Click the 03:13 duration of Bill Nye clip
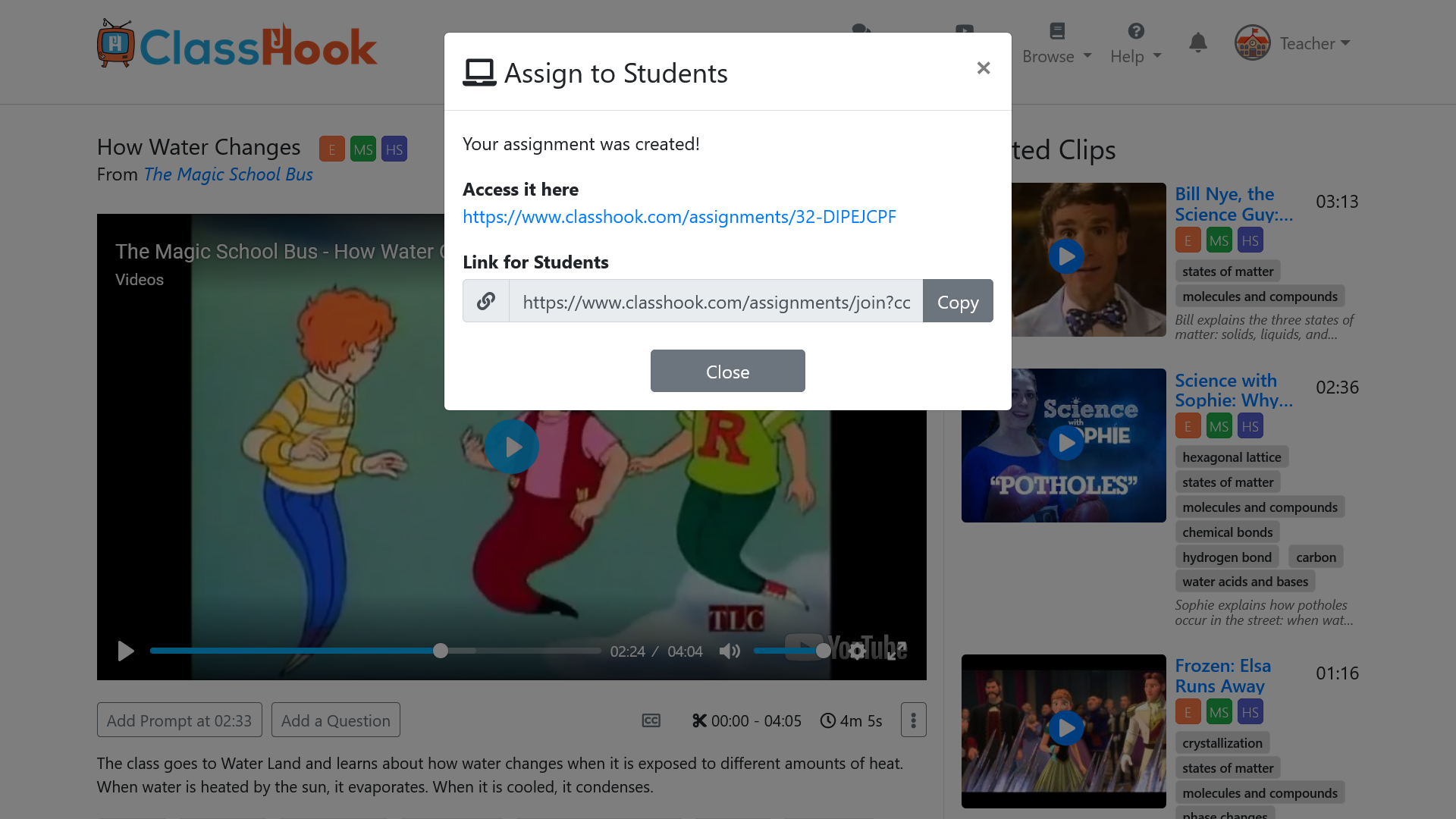The image size is (1456, 819). point(1337,202)
